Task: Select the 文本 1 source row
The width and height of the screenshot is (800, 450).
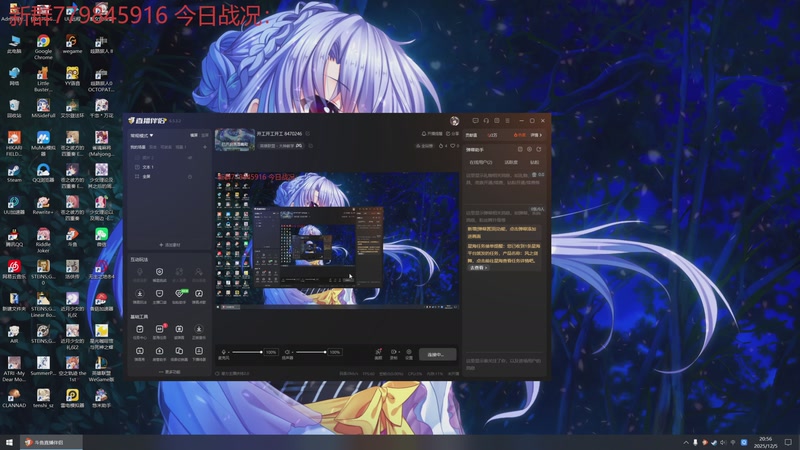Action: 169,167
